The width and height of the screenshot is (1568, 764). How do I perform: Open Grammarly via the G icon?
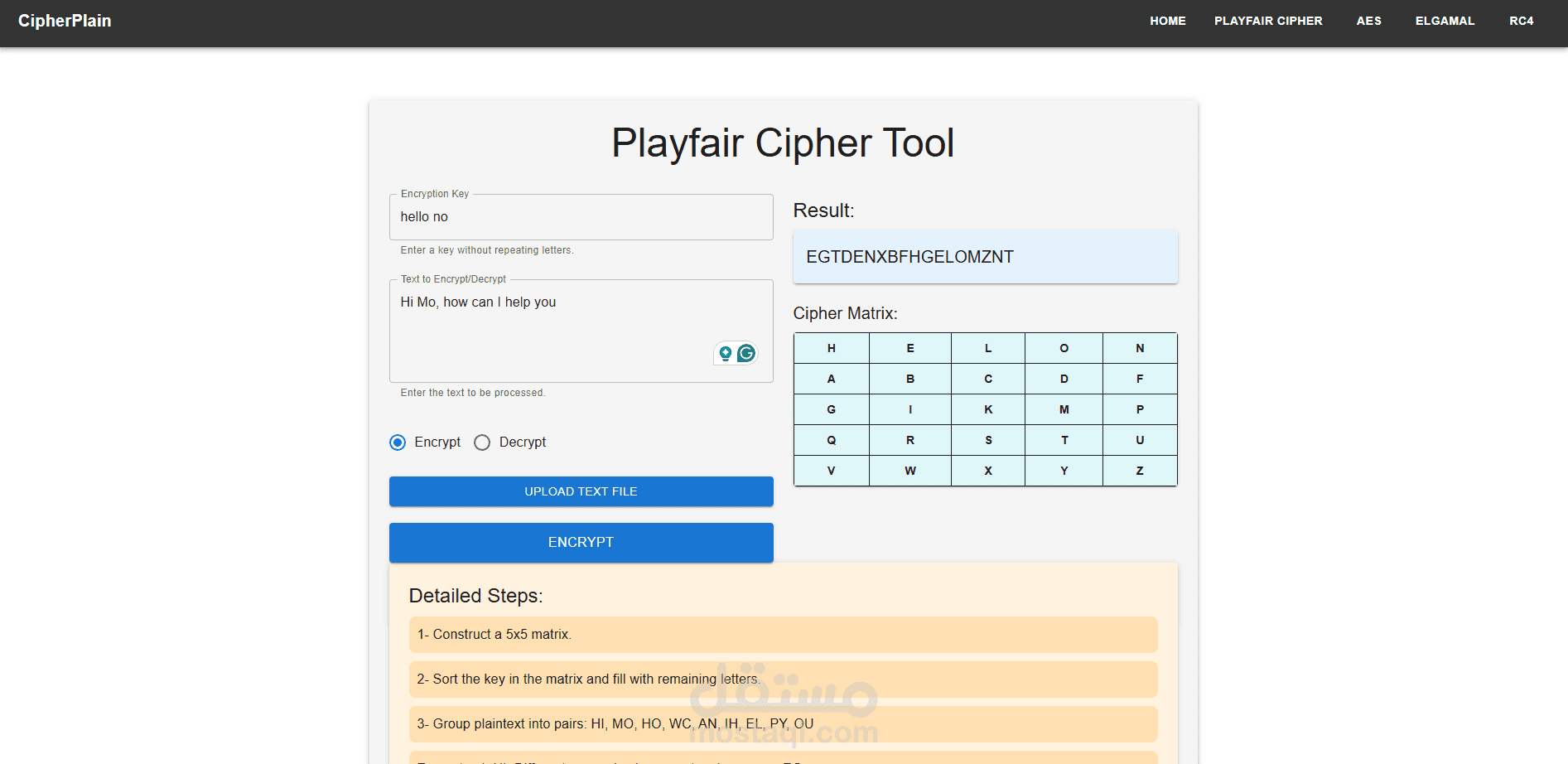(745, 353)
